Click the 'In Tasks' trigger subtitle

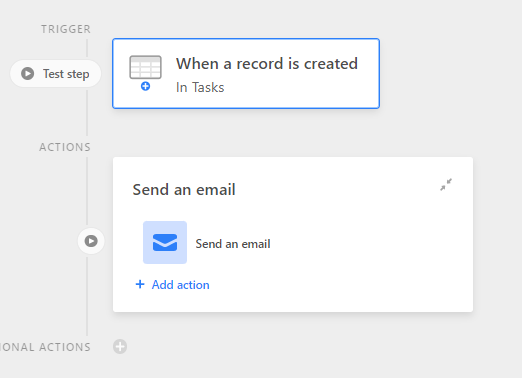click(x=200, y=87)
